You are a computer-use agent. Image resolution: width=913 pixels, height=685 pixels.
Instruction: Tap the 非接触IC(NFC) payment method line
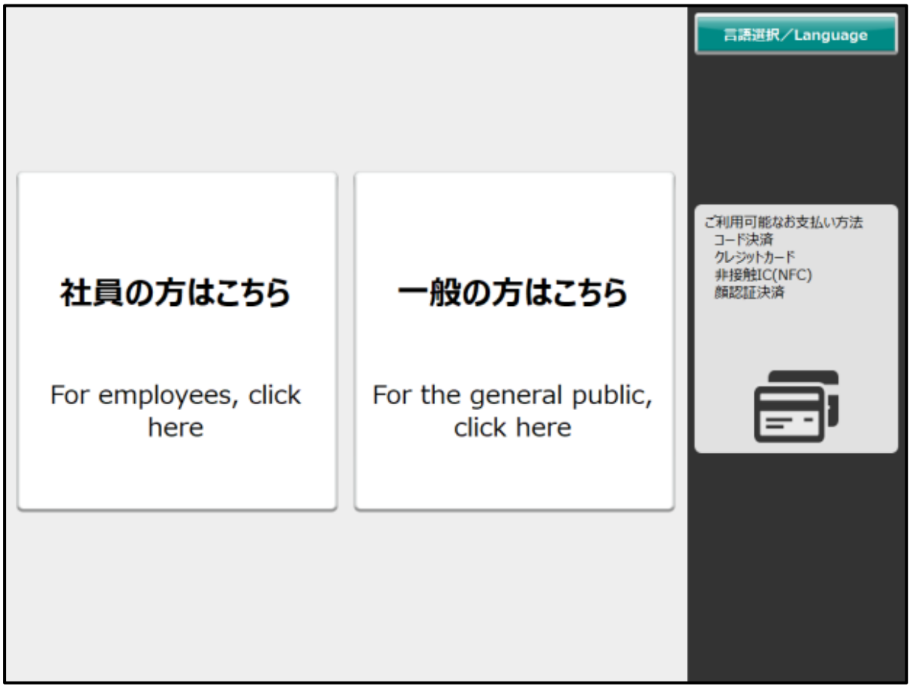(x=763, y=274)
